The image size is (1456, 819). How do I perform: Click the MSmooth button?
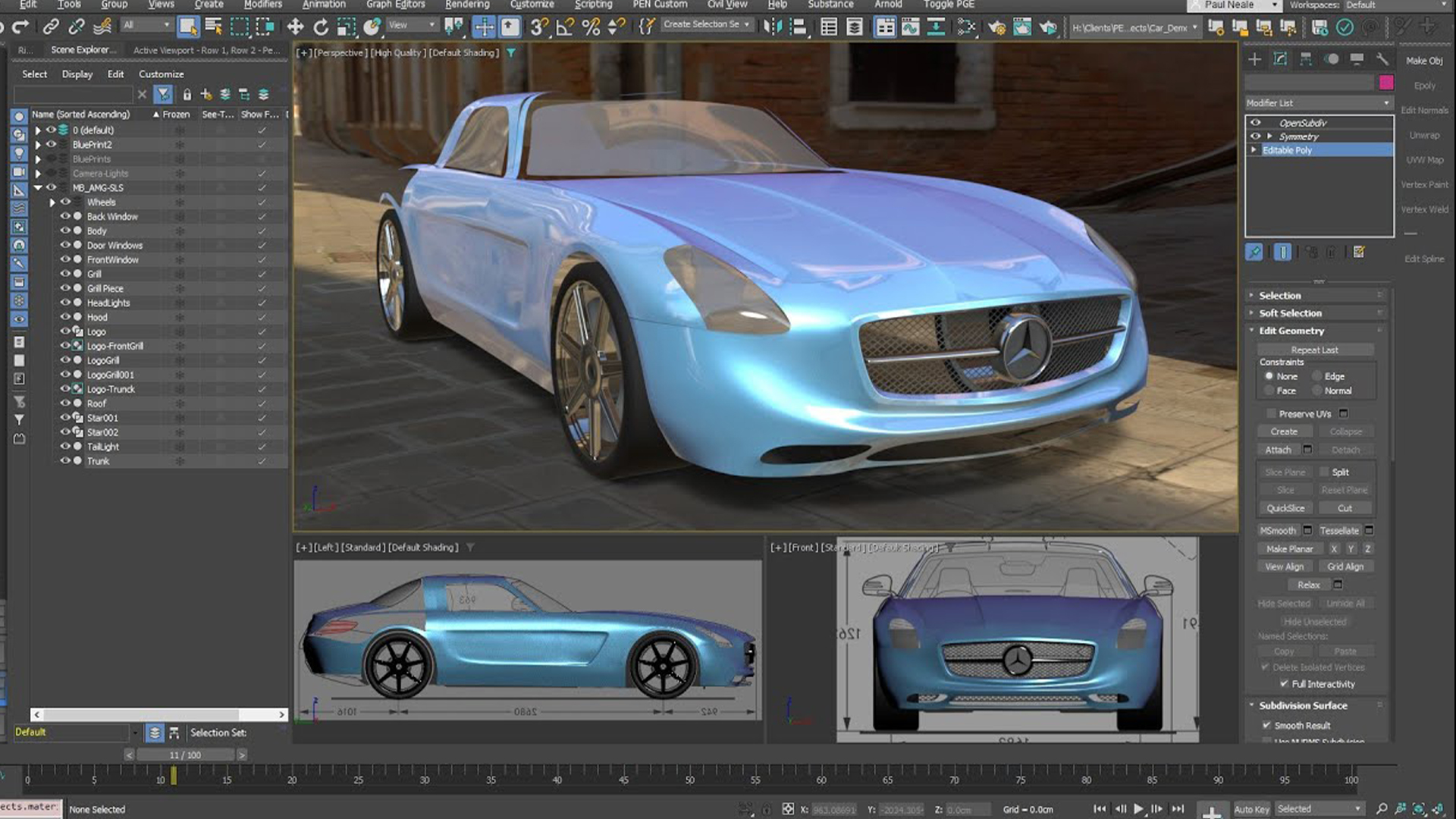(x=1279, y=531)
